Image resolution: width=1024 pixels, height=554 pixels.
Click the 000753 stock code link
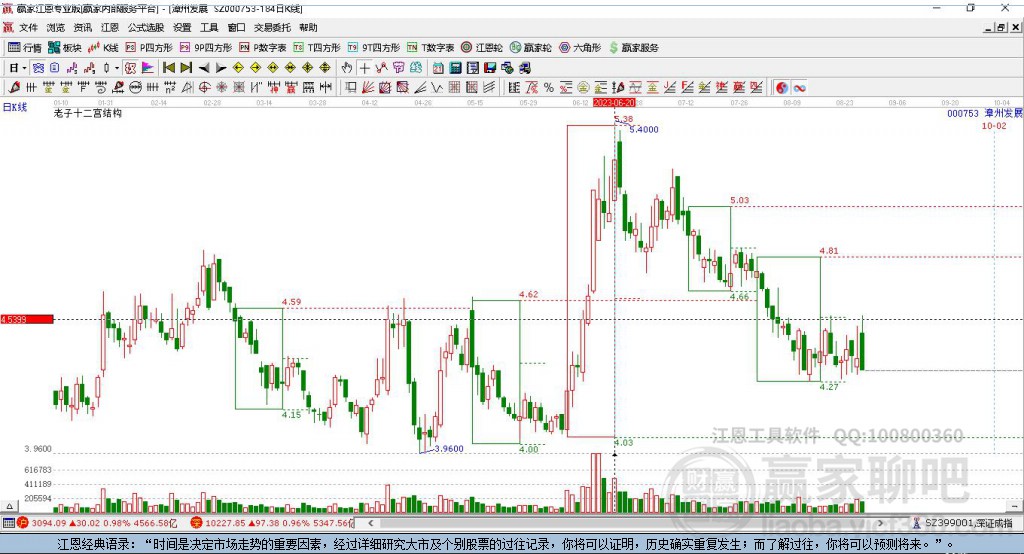point(963,114)
